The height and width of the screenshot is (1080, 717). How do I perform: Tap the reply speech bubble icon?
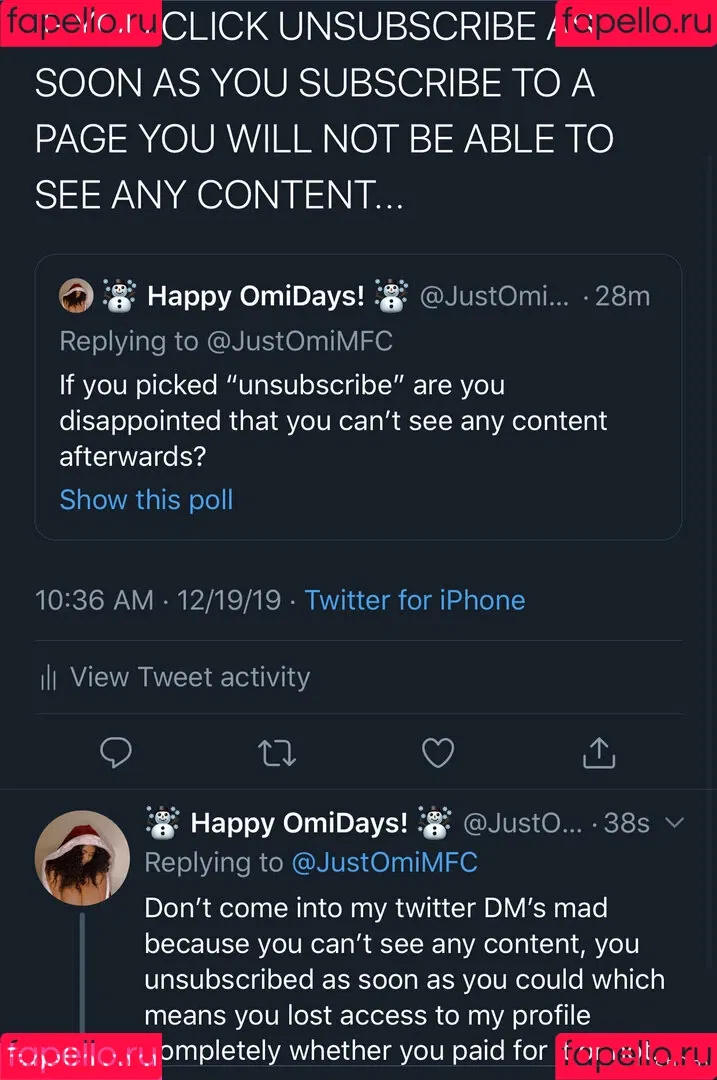coord(117,752)
